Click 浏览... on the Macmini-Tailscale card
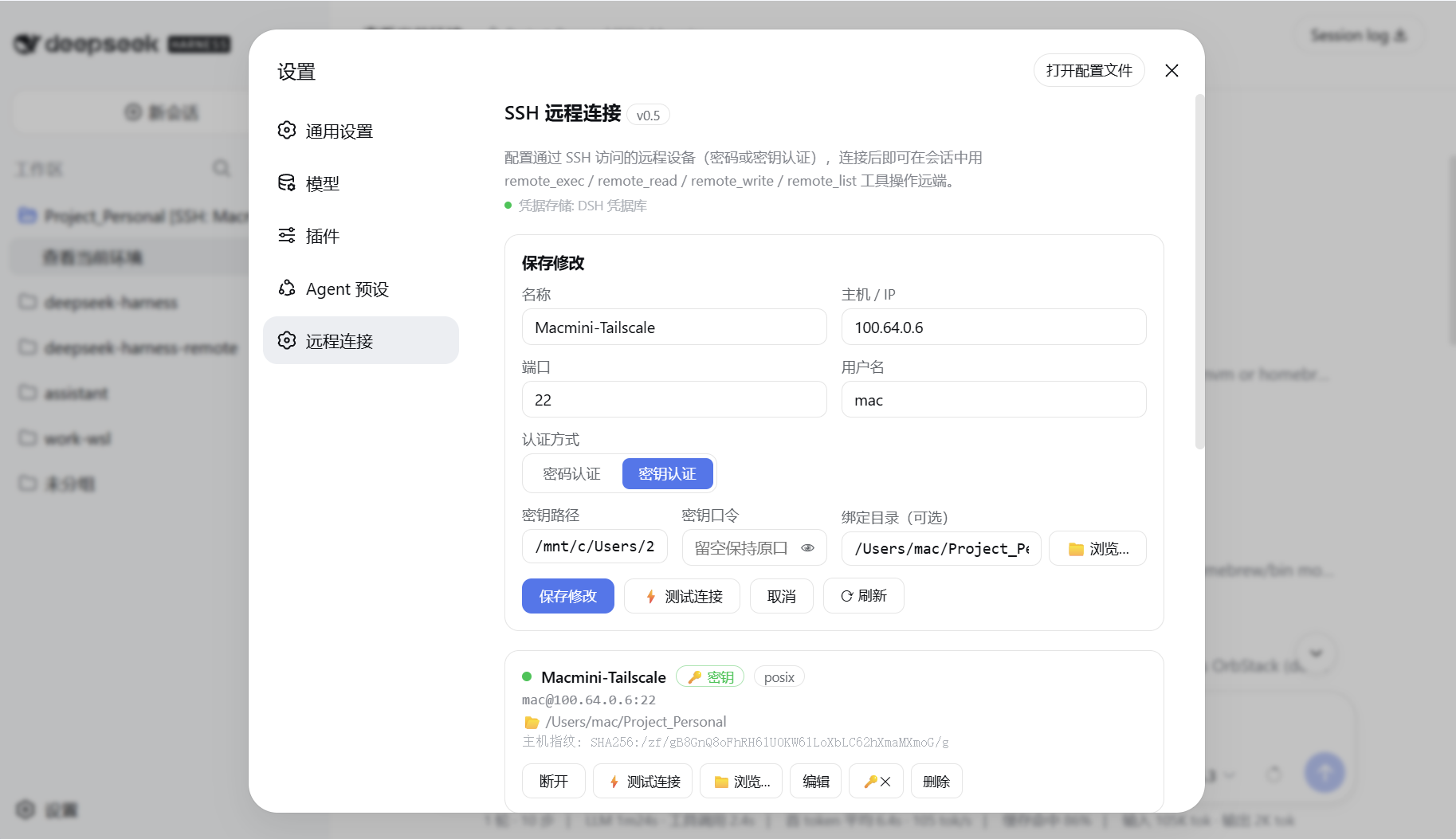The width and height of the screenshot is (1456, 839). tap(741, 781)
